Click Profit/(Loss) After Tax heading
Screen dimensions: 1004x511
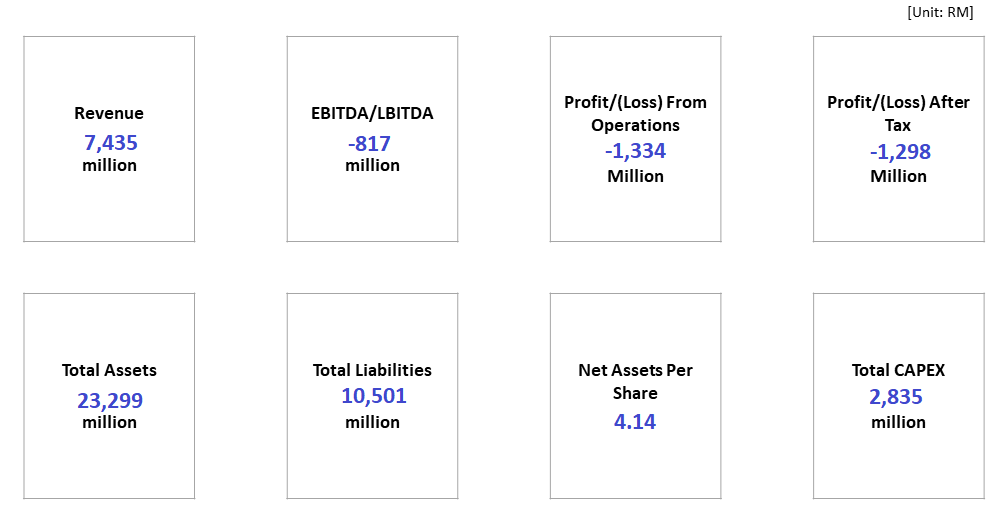[x=898, y=114]
